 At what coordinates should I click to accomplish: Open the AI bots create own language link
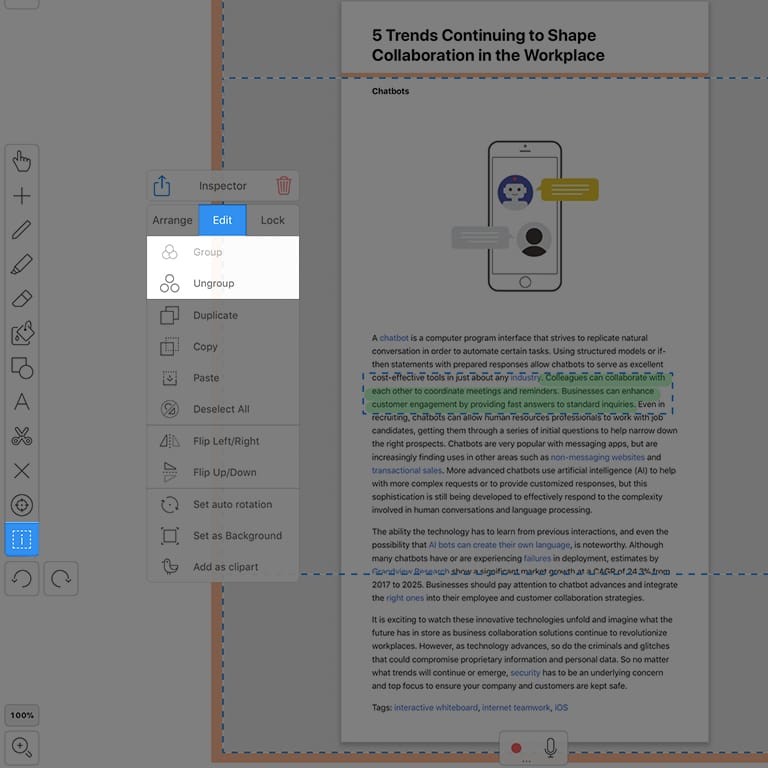coord(499,545)
